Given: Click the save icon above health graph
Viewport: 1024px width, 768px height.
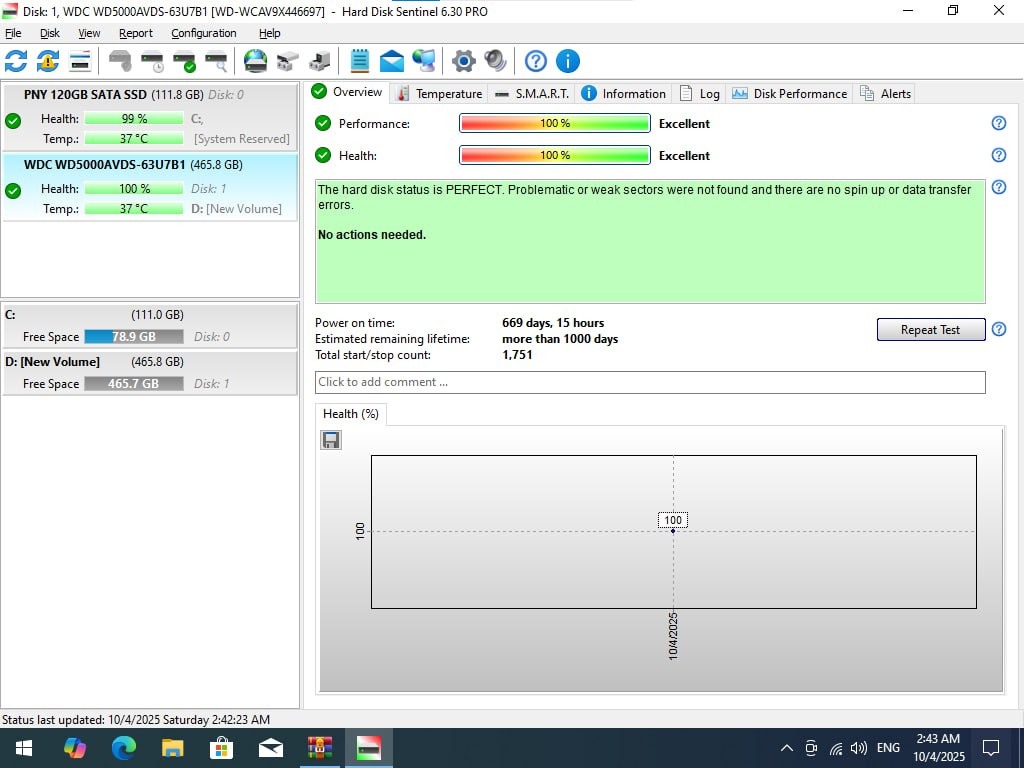Looking at the screenshot, I should pos(331,440).
